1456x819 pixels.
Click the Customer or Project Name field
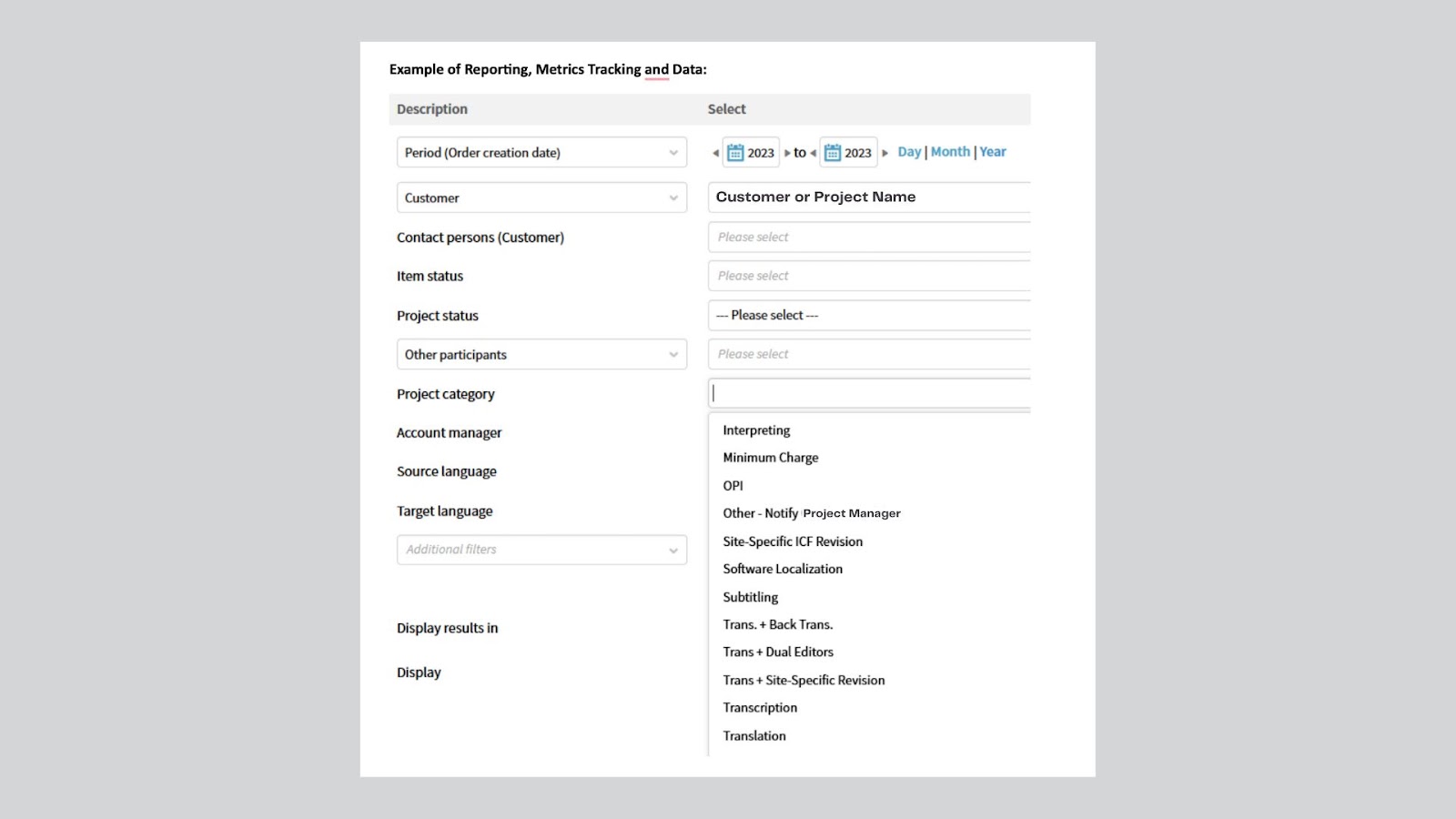pyautogui.click(x=869, y=197)
